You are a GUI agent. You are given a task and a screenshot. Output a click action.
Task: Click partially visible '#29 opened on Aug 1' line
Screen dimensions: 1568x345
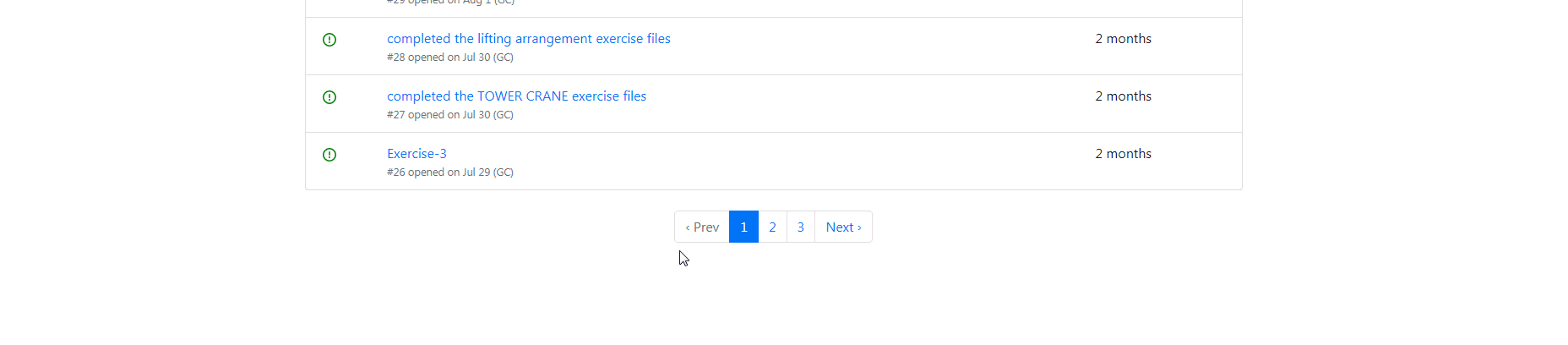pos(450,3)
